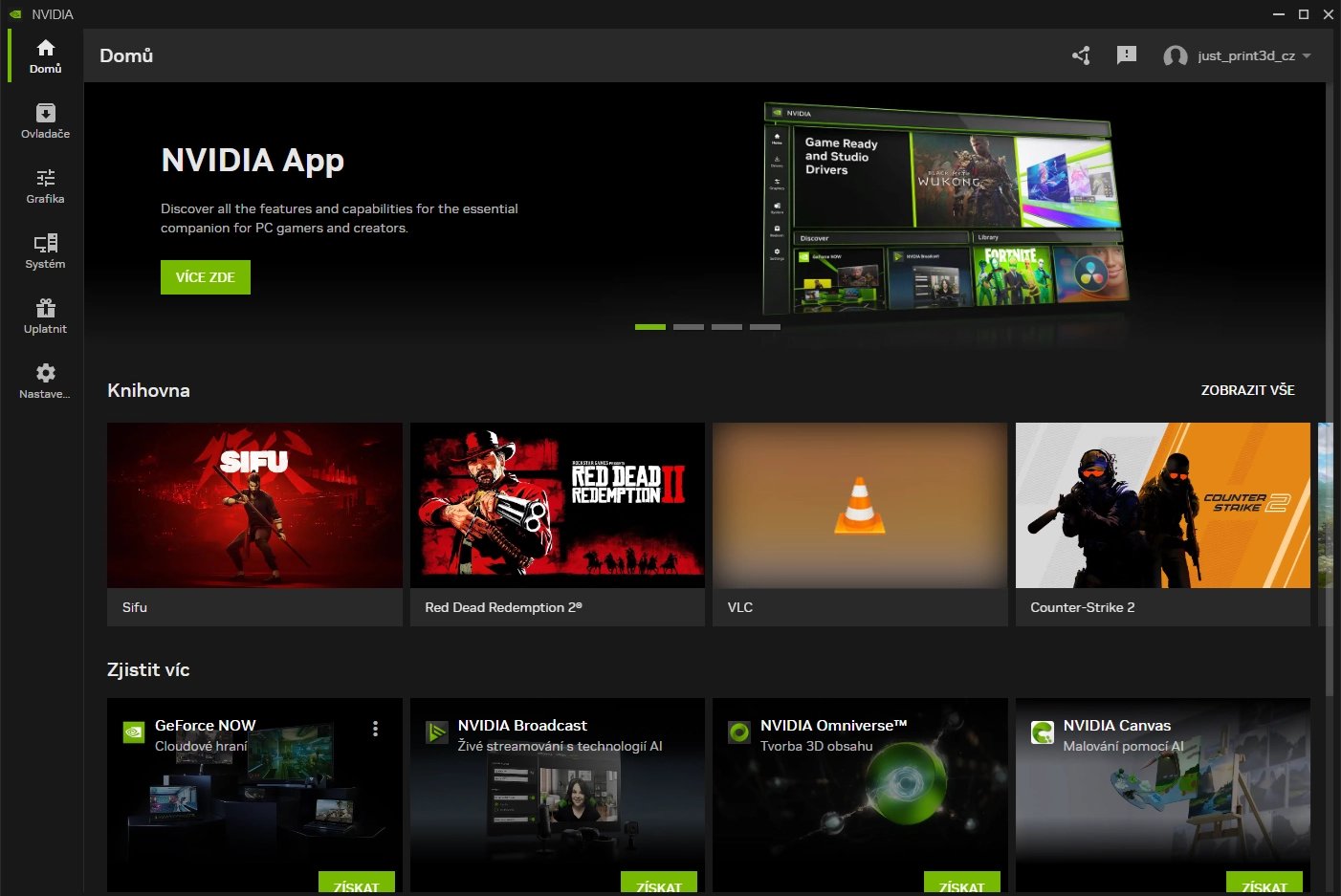Click the user avatar icon

click(x=1176, y=56)
